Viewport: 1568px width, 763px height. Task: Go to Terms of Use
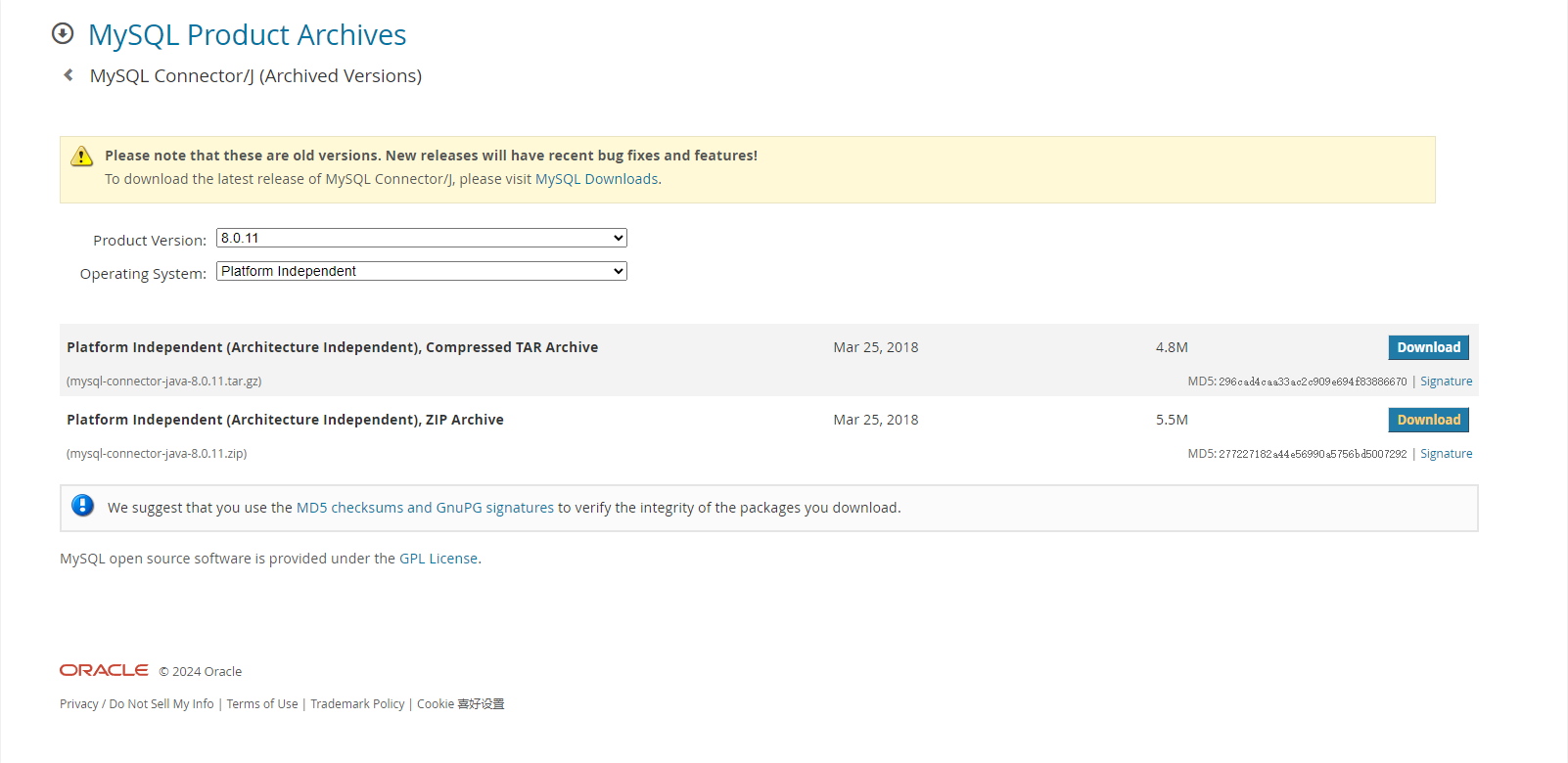coord(262,704)
